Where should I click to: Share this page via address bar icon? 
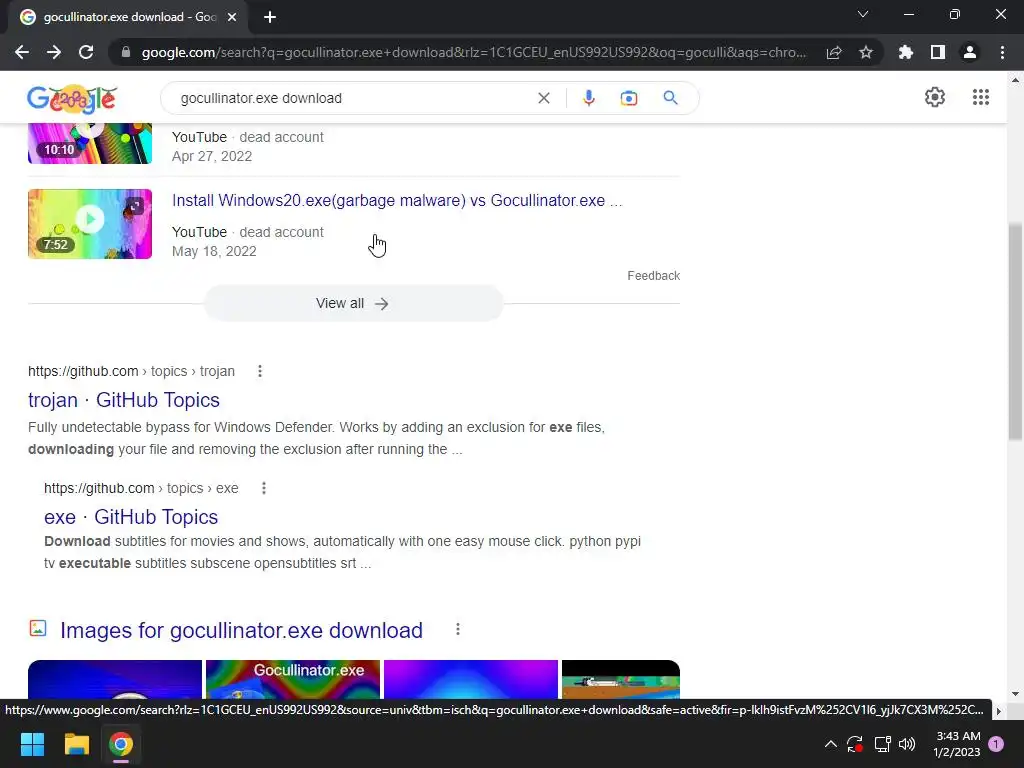pos(834,52)
